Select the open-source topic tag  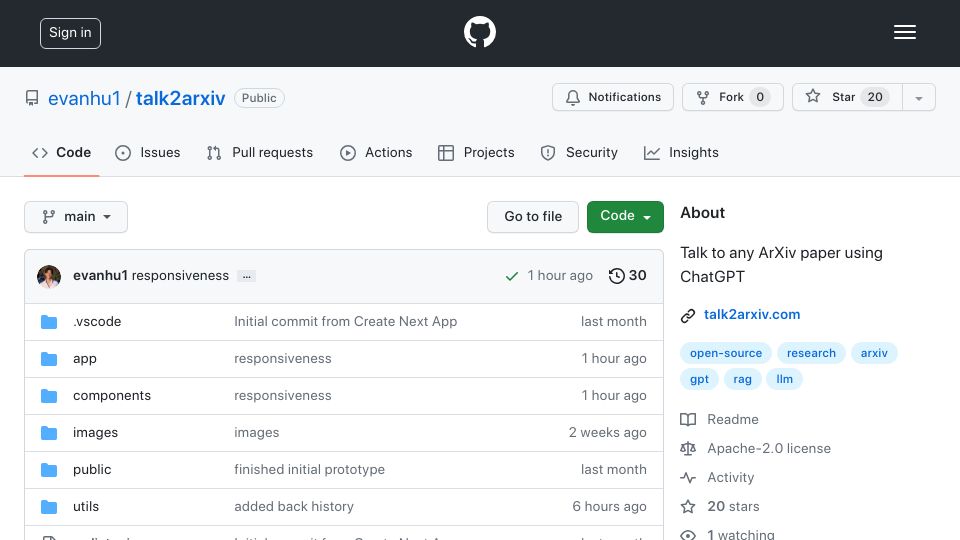726,353
